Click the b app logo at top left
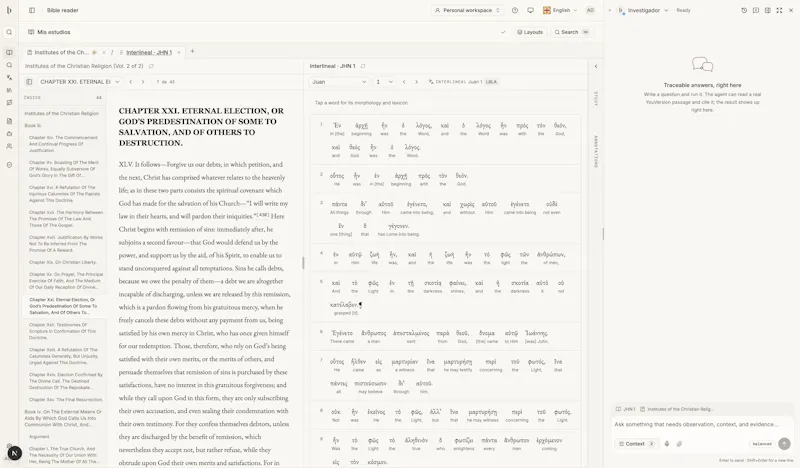This screenshot has width=800, height=468. pyautogui.click(x=9, y=10)
